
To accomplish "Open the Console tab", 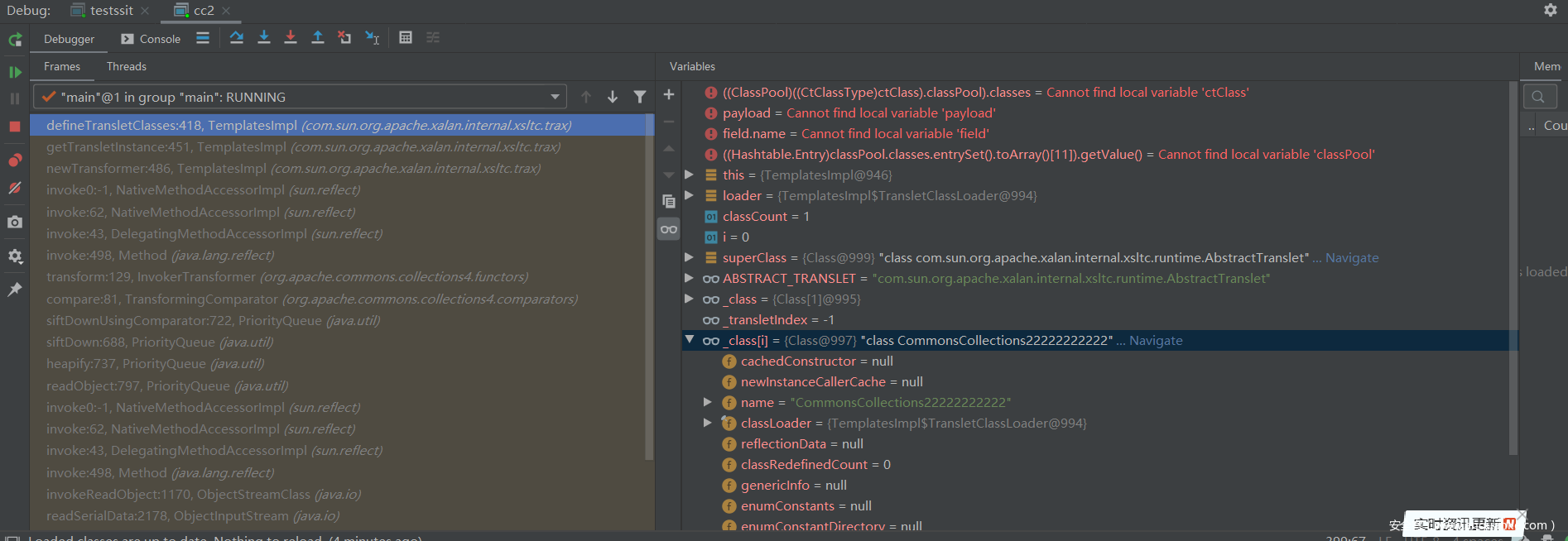I will point(151,39).
